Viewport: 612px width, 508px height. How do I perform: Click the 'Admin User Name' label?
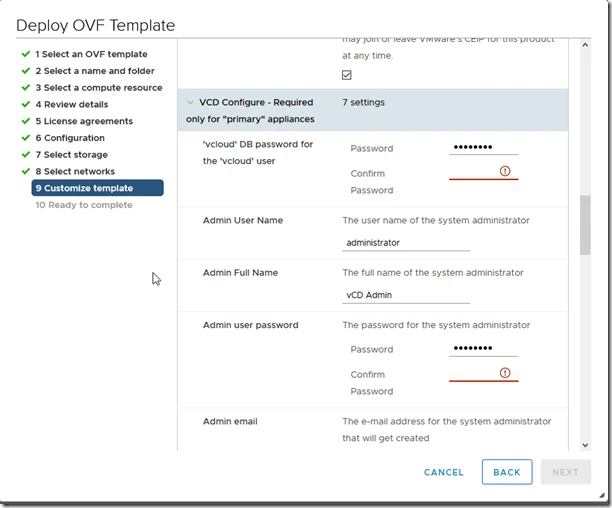coord(243,220)
